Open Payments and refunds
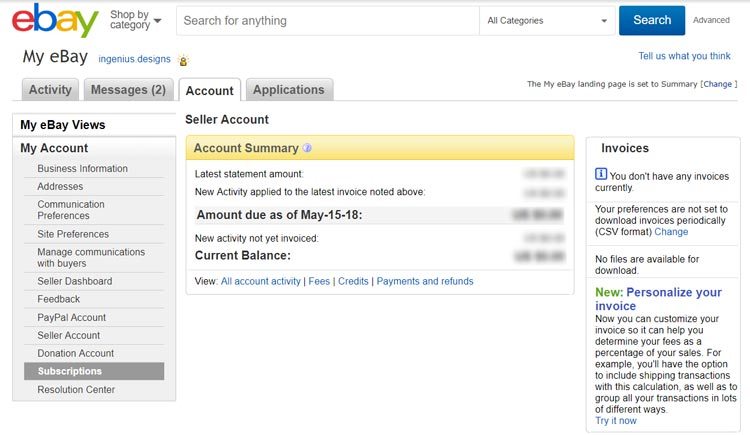 425,281
